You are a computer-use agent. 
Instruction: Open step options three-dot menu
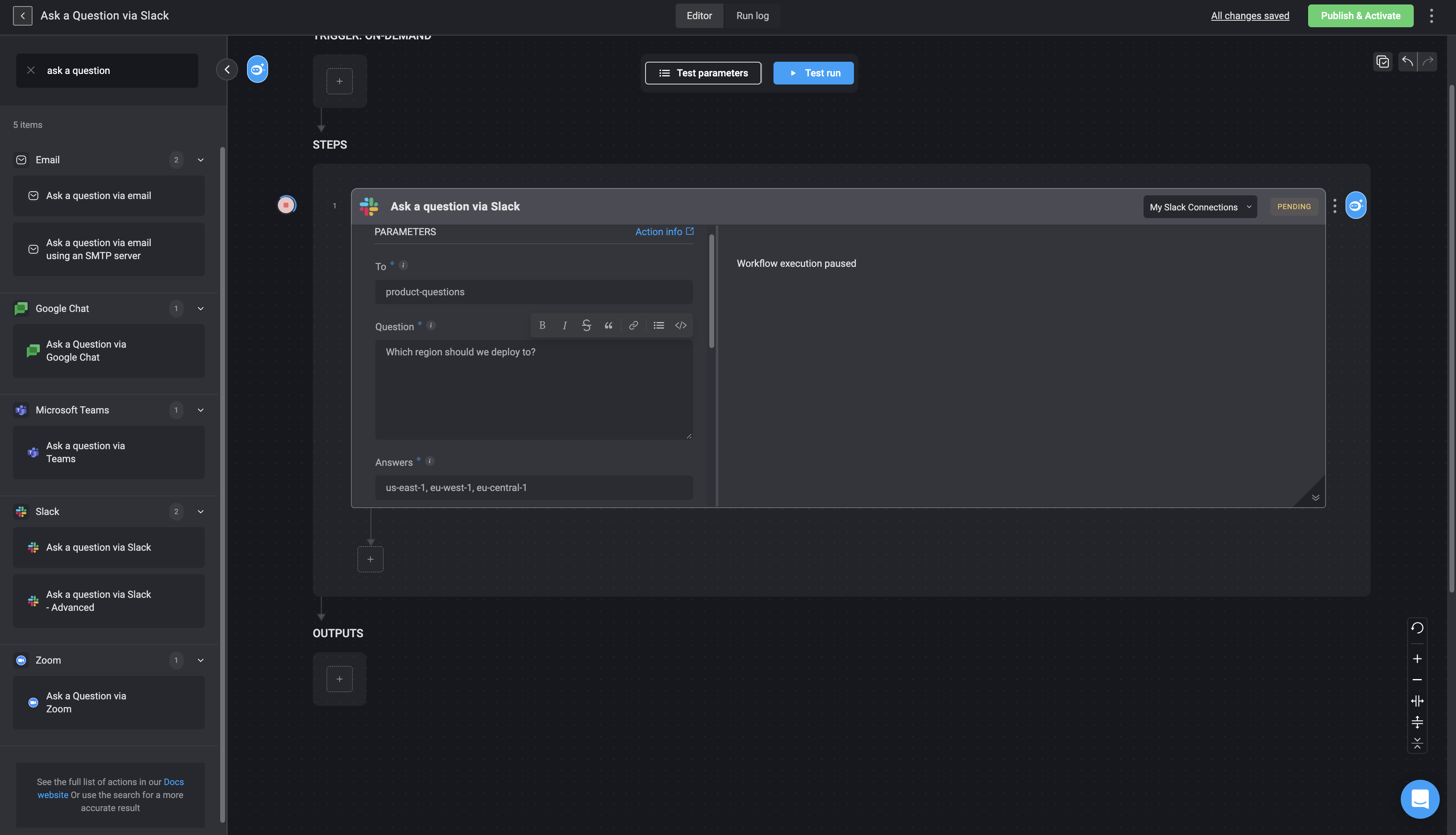tap(1335, 206)
